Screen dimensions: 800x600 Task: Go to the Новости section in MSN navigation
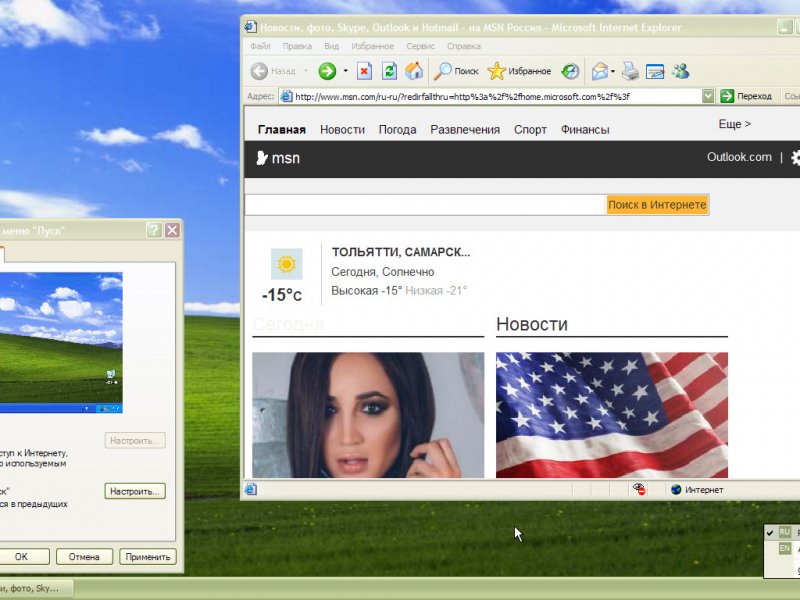[x=342, y=130]
